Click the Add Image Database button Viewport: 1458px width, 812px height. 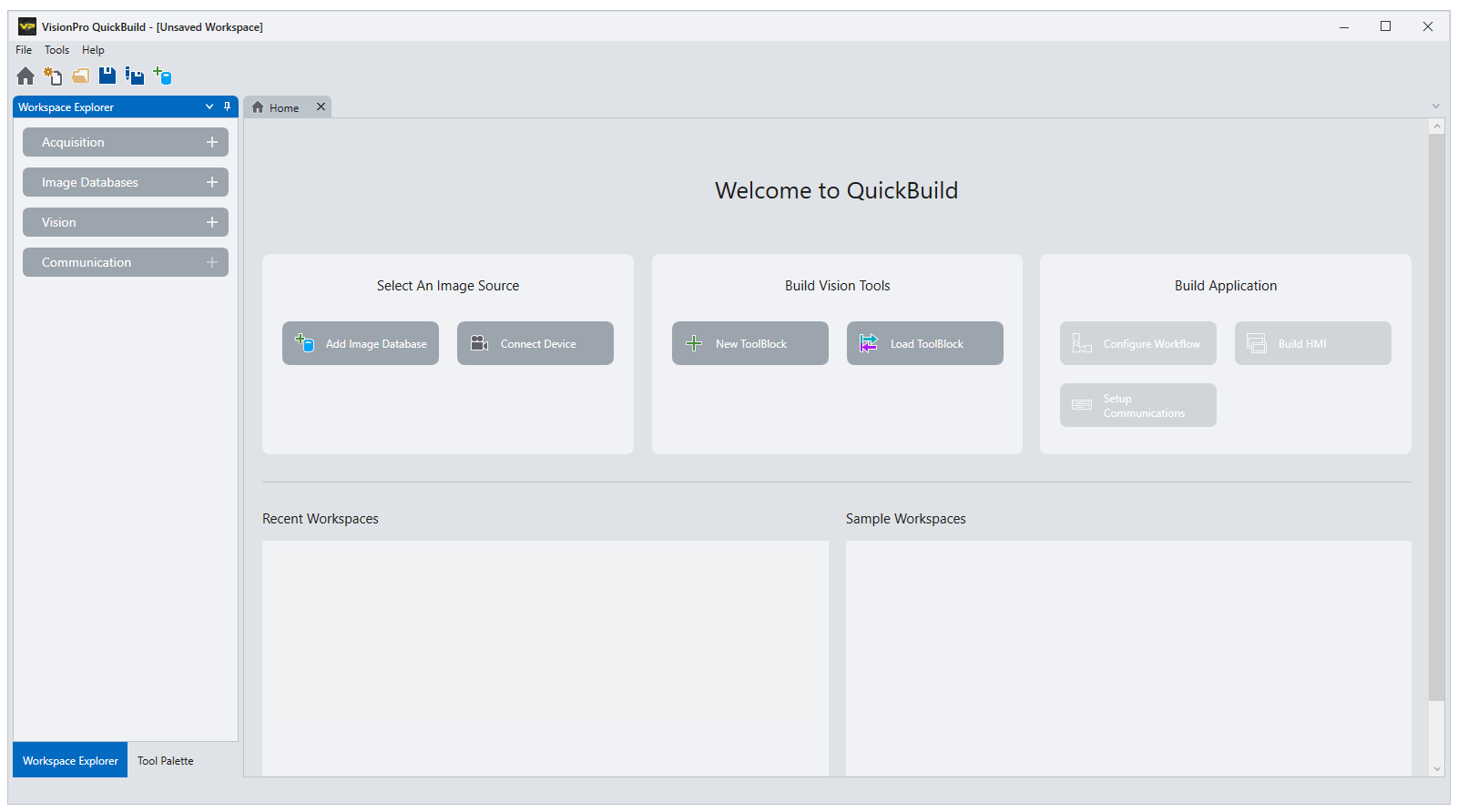(x=361, y=343)
